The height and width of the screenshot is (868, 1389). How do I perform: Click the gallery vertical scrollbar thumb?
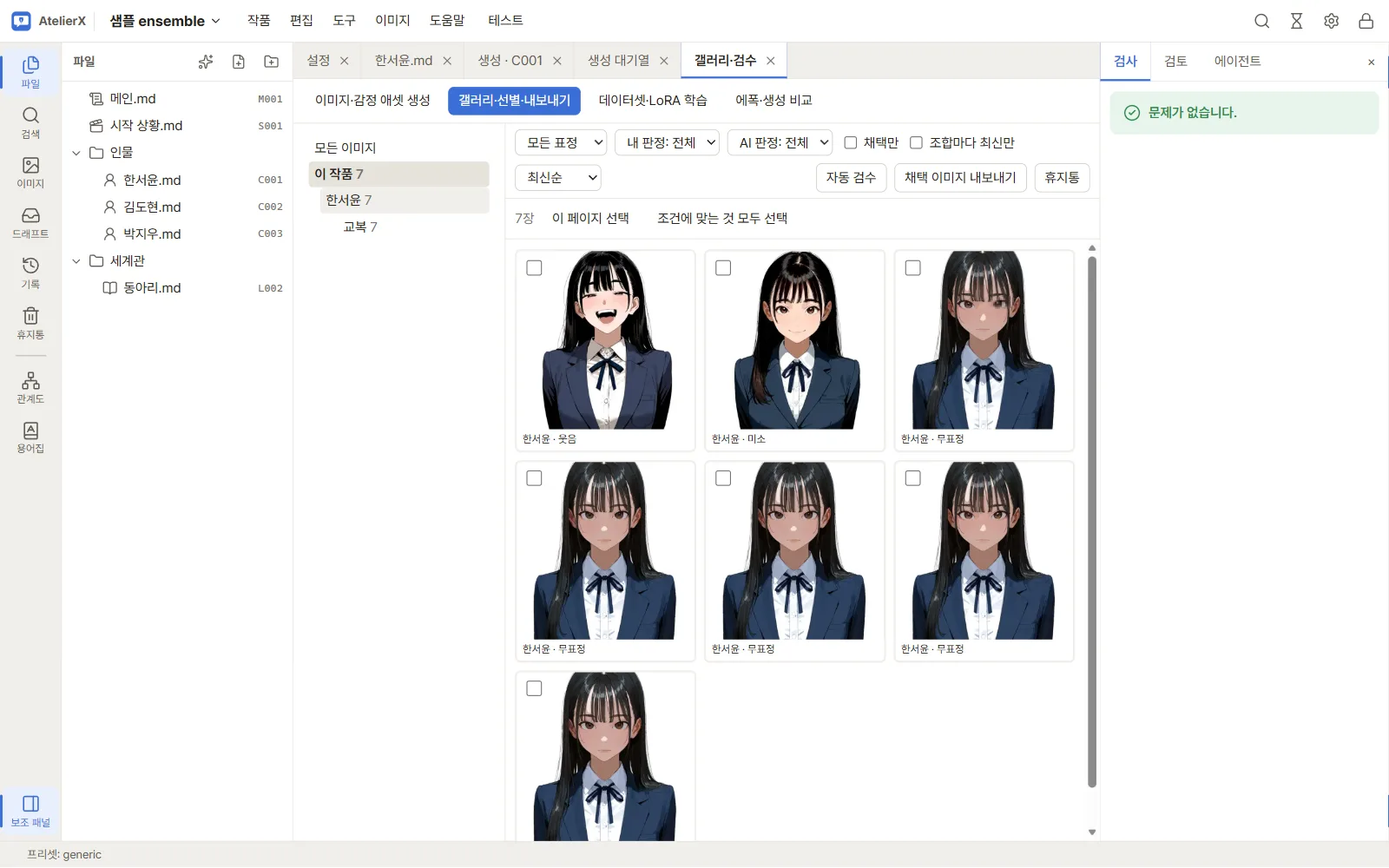(1092, 521)
